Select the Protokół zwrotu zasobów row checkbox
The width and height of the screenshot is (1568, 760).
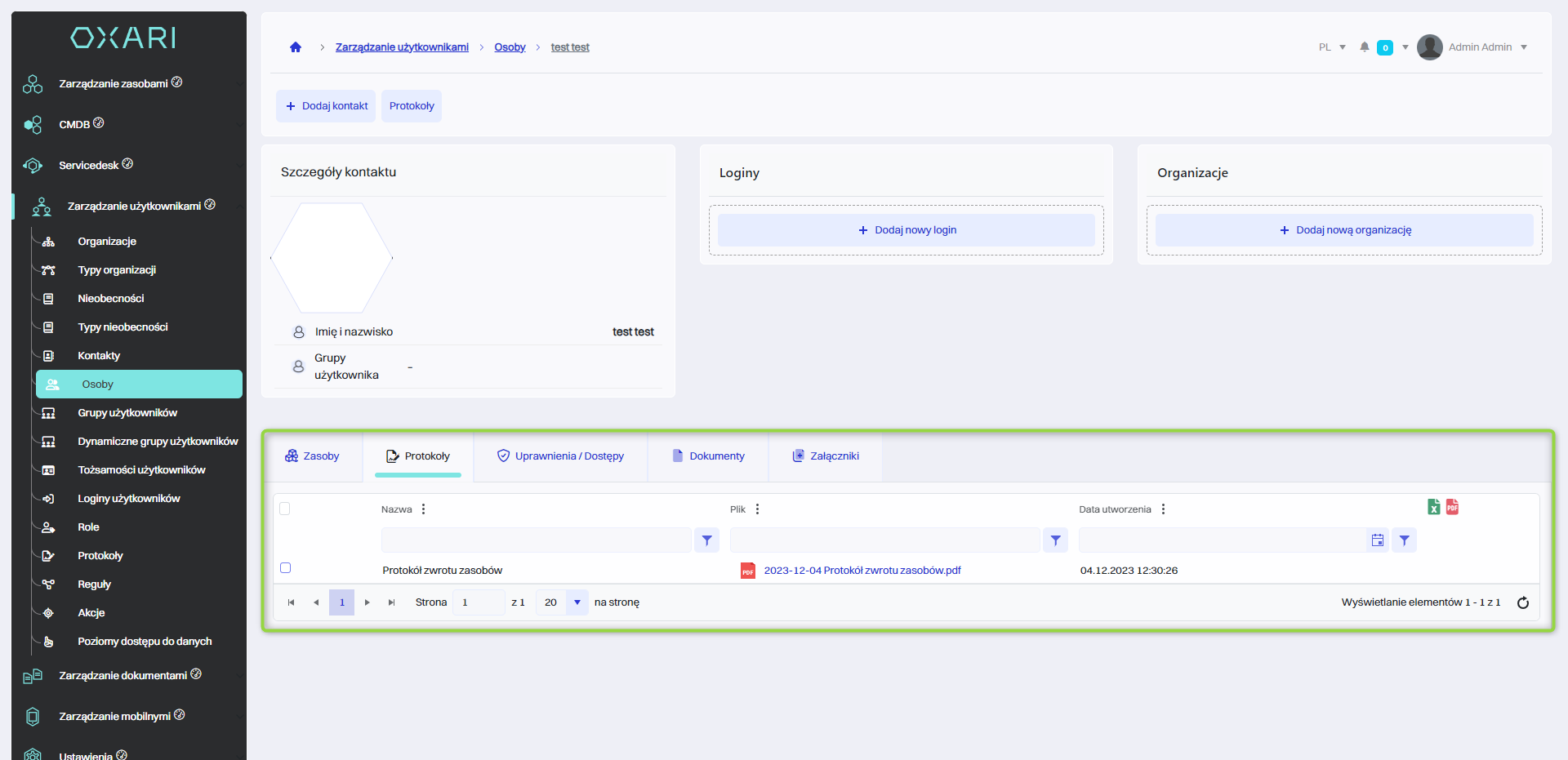pos(285,568)
